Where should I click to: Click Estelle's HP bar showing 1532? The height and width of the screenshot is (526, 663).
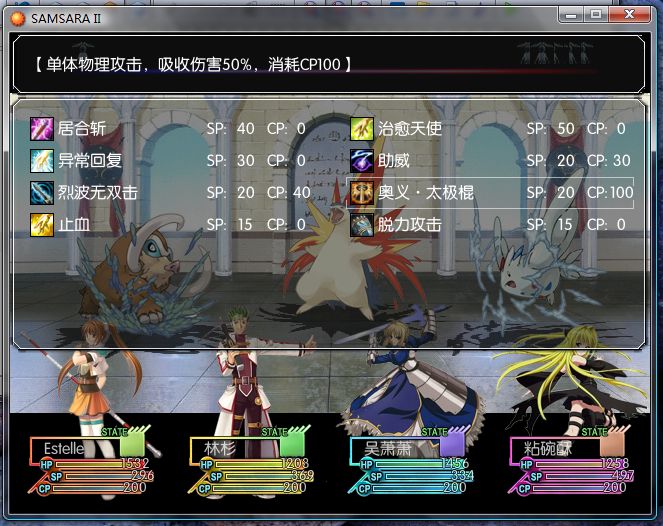[x=101, y=464]
